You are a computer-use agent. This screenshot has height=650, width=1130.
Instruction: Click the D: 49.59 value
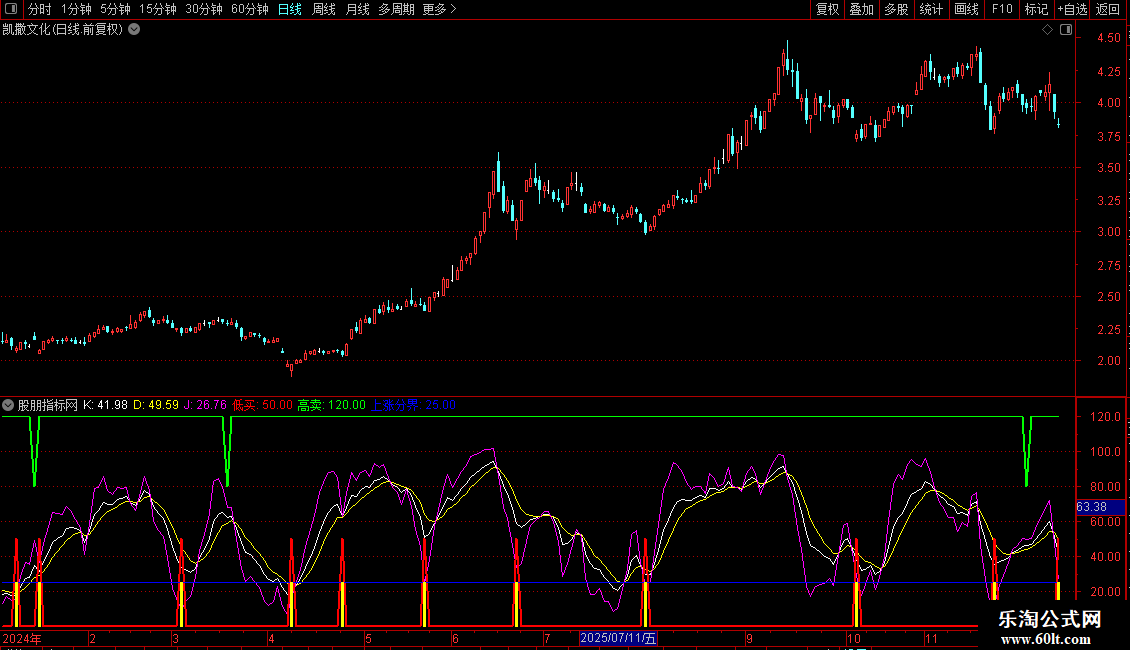click(x=156, y=405)
